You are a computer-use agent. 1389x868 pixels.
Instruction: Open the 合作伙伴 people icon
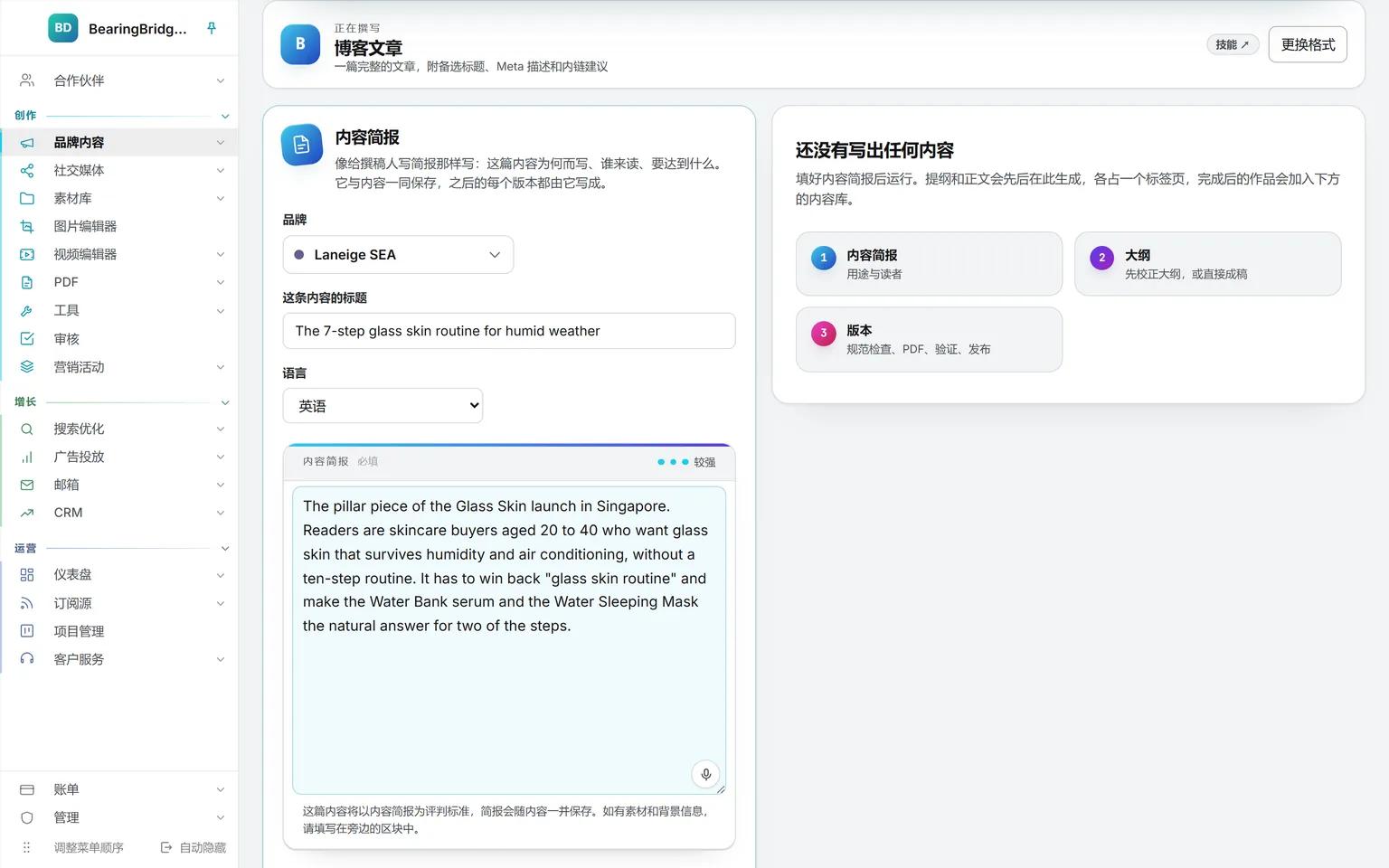tap(27, 80)
